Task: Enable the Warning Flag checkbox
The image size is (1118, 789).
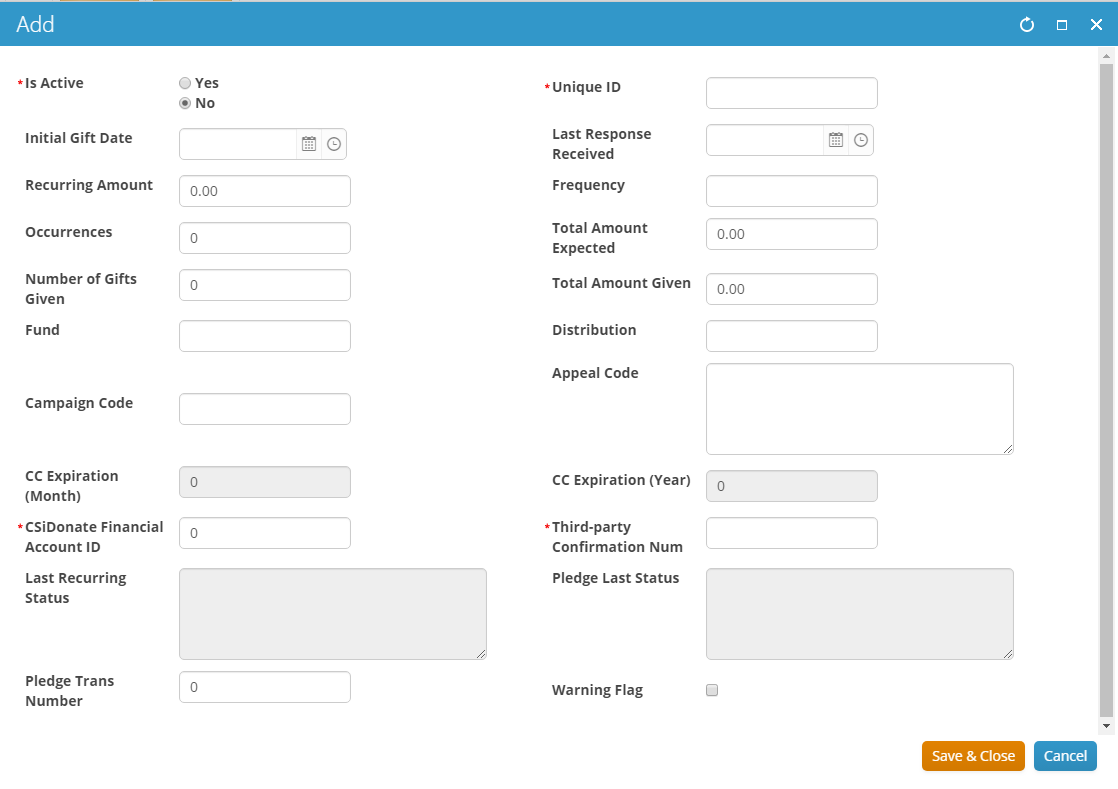Action: (x=712, y=690)
